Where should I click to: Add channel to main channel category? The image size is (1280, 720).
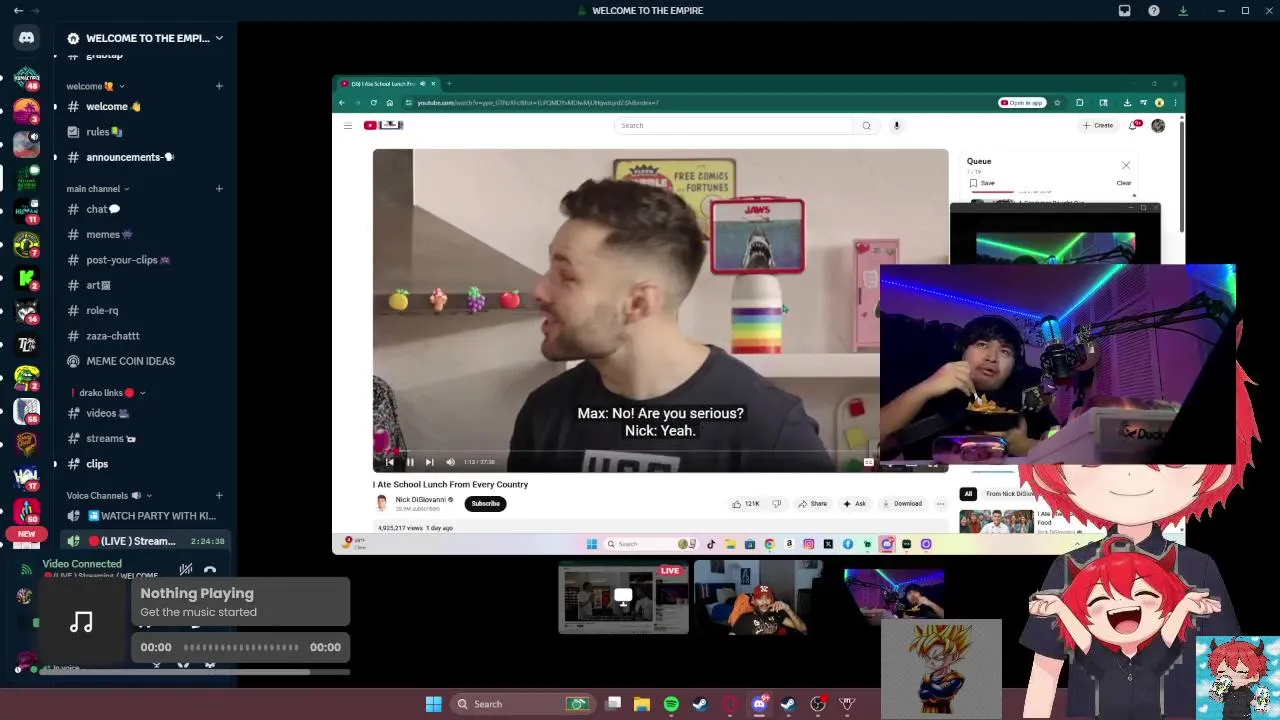click(x=219, y=189)
